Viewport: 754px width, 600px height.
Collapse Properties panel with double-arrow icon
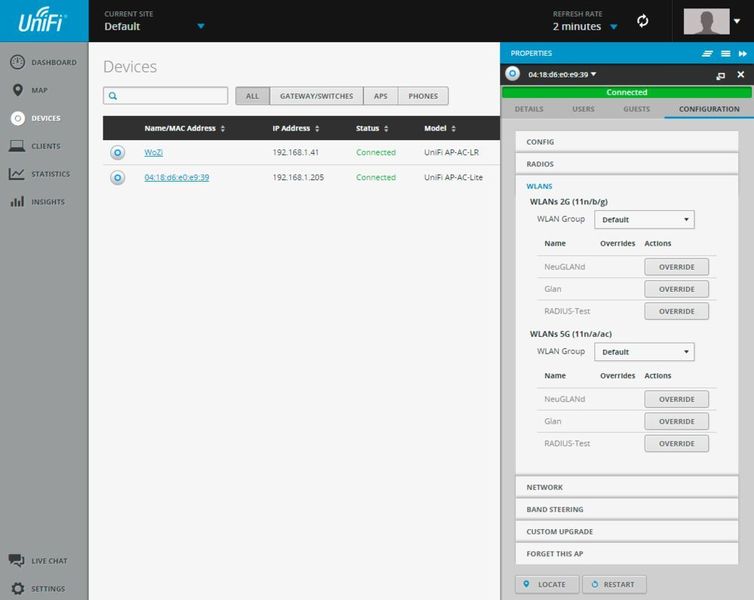(743, 53)
